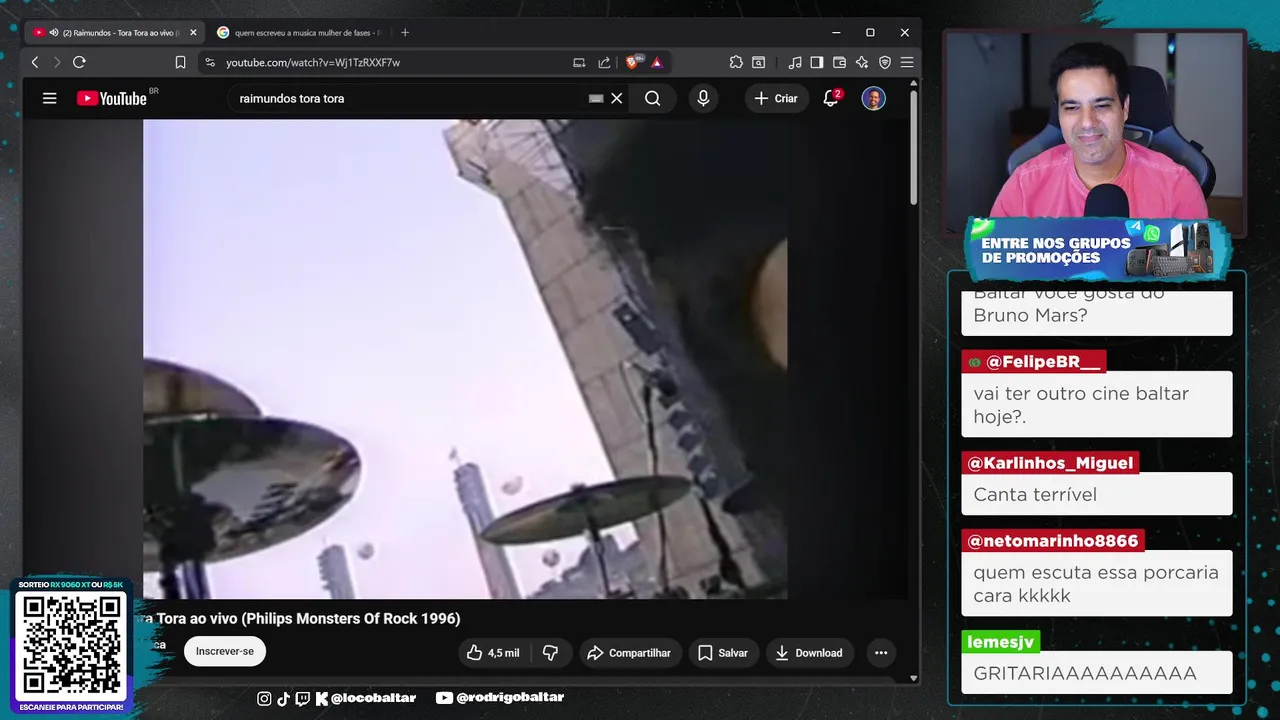Click the Download button

tap(809, 652)
